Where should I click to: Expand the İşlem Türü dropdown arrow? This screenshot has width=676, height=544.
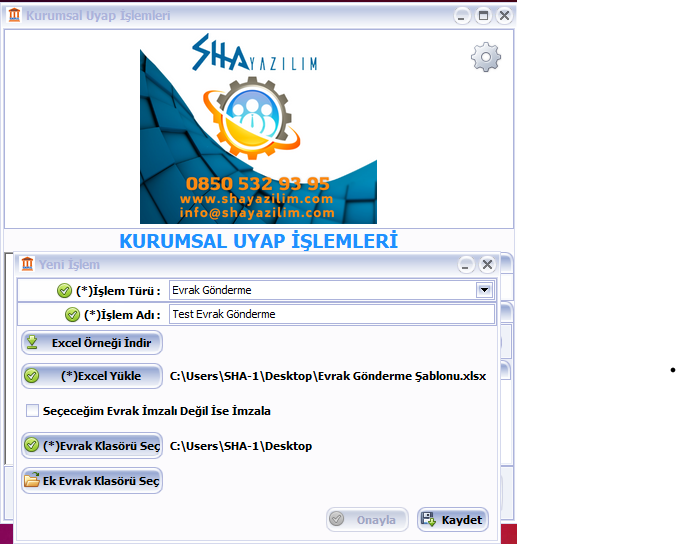tap(484, 290)
